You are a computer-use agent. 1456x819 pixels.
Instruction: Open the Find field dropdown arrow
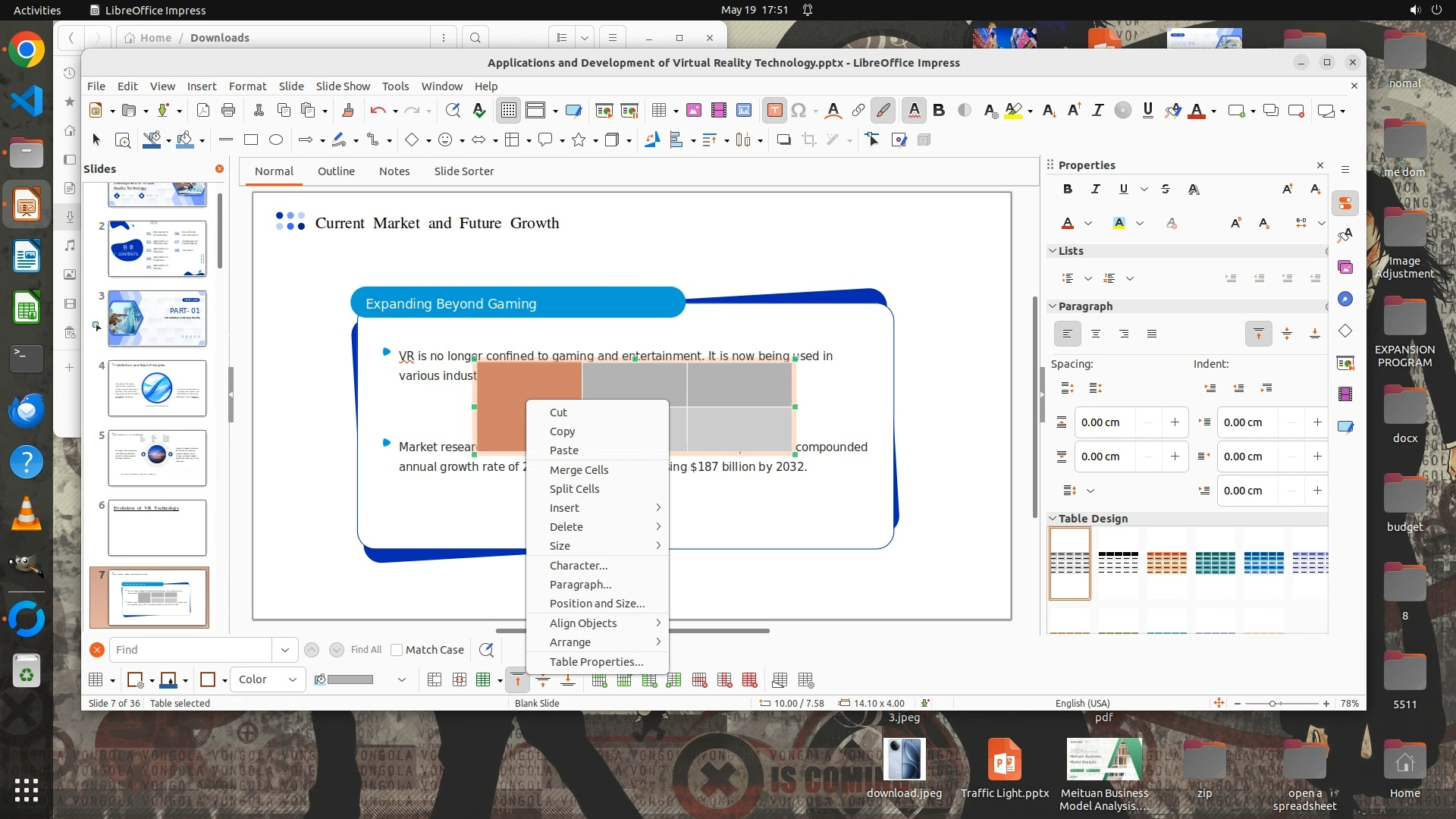click(284, 650)
